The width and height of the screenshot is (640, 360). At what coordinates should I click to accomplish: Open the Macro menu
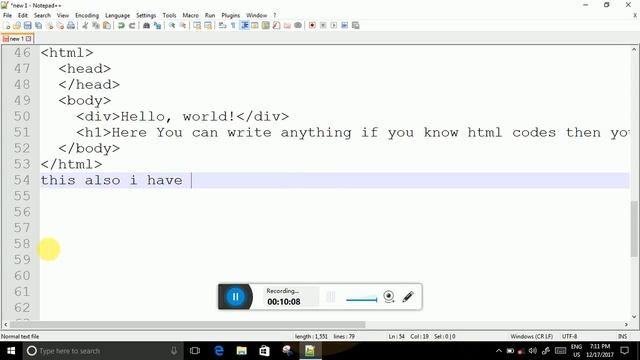[x=191, y=15]
